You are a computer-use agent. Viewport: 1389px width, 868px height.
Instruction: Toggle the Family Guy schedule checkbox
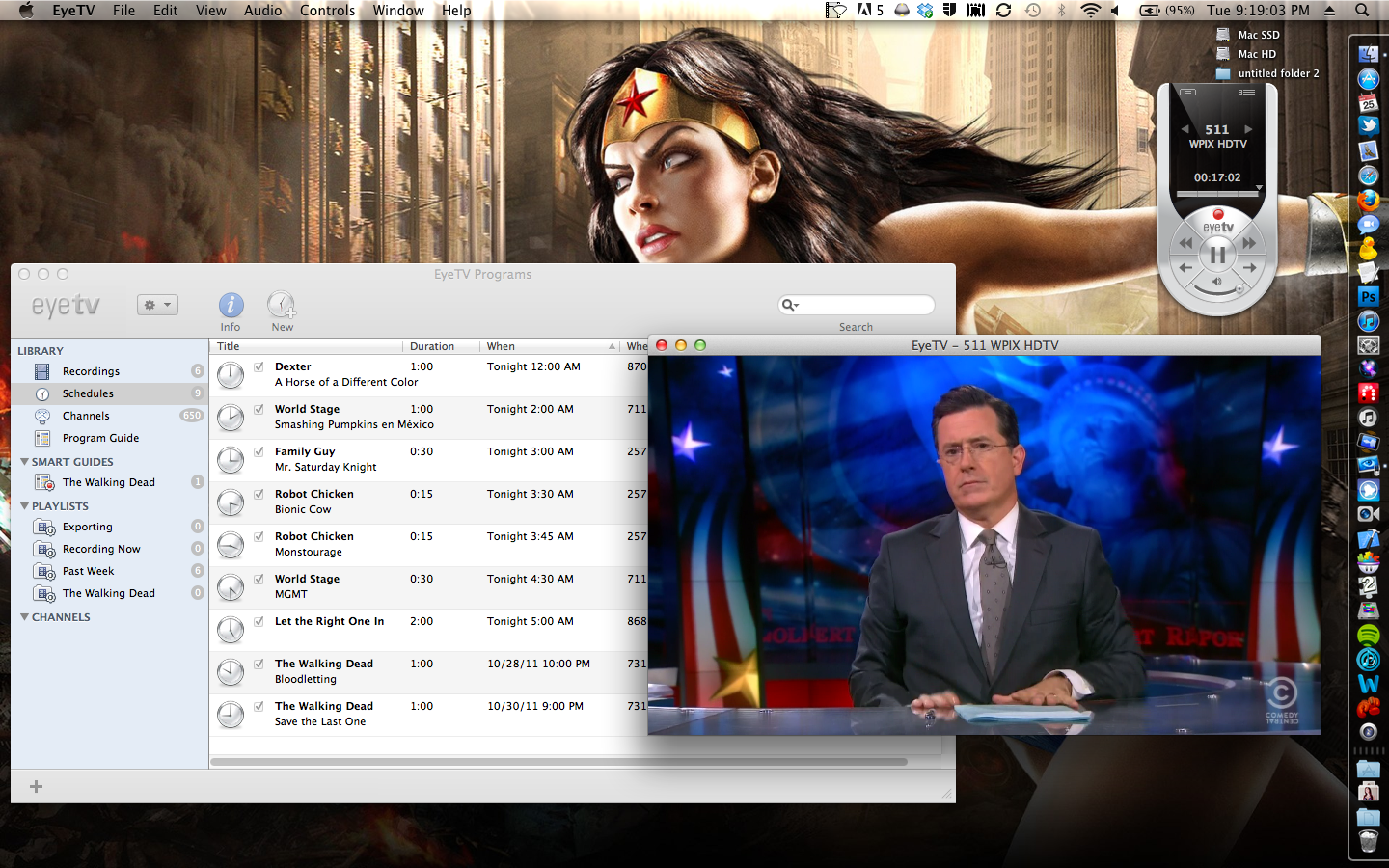(259, 451)
